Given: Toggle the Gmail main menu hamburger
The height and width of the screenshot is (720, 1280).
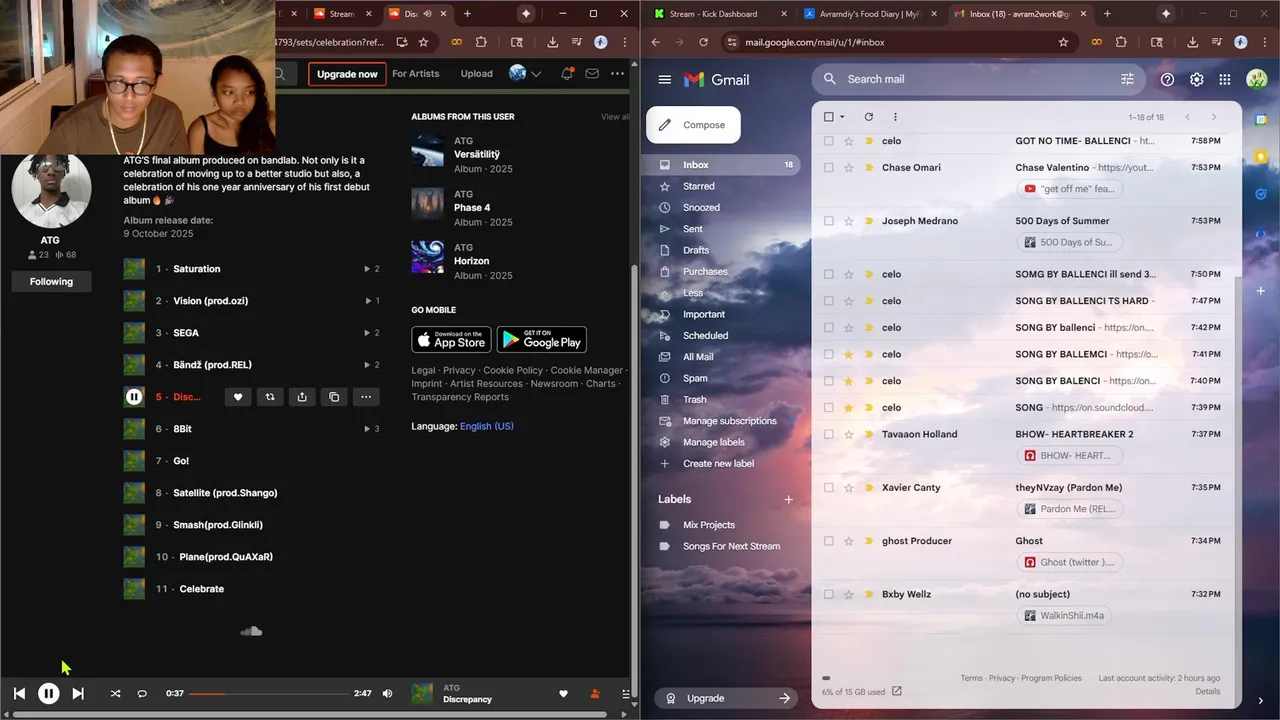Looking at the screenshot, I should click(x=664, y=80).
